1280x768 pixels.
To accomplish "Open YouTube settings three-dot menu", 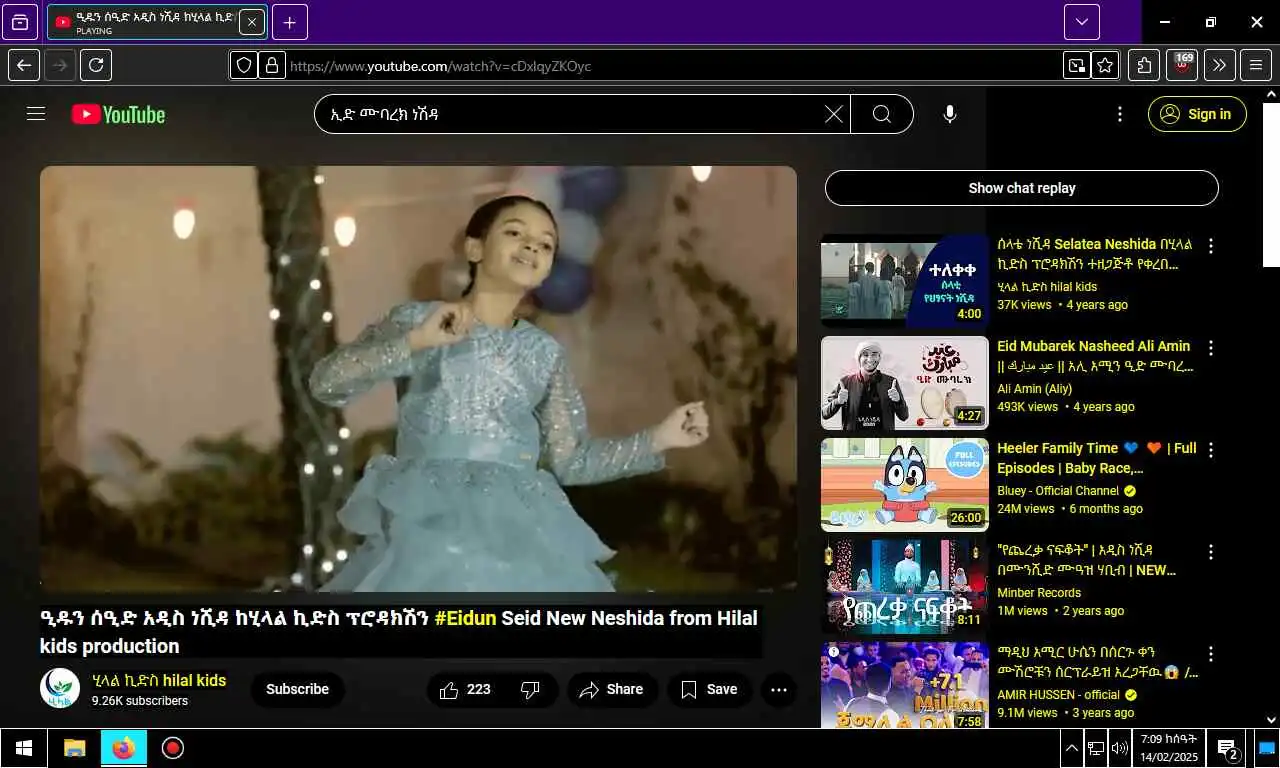I will point(1120,114).
